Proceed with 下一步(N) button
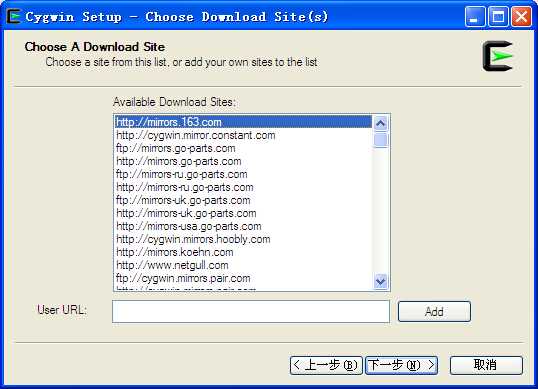This screenshot has height=389, width=538. [402, 365]
